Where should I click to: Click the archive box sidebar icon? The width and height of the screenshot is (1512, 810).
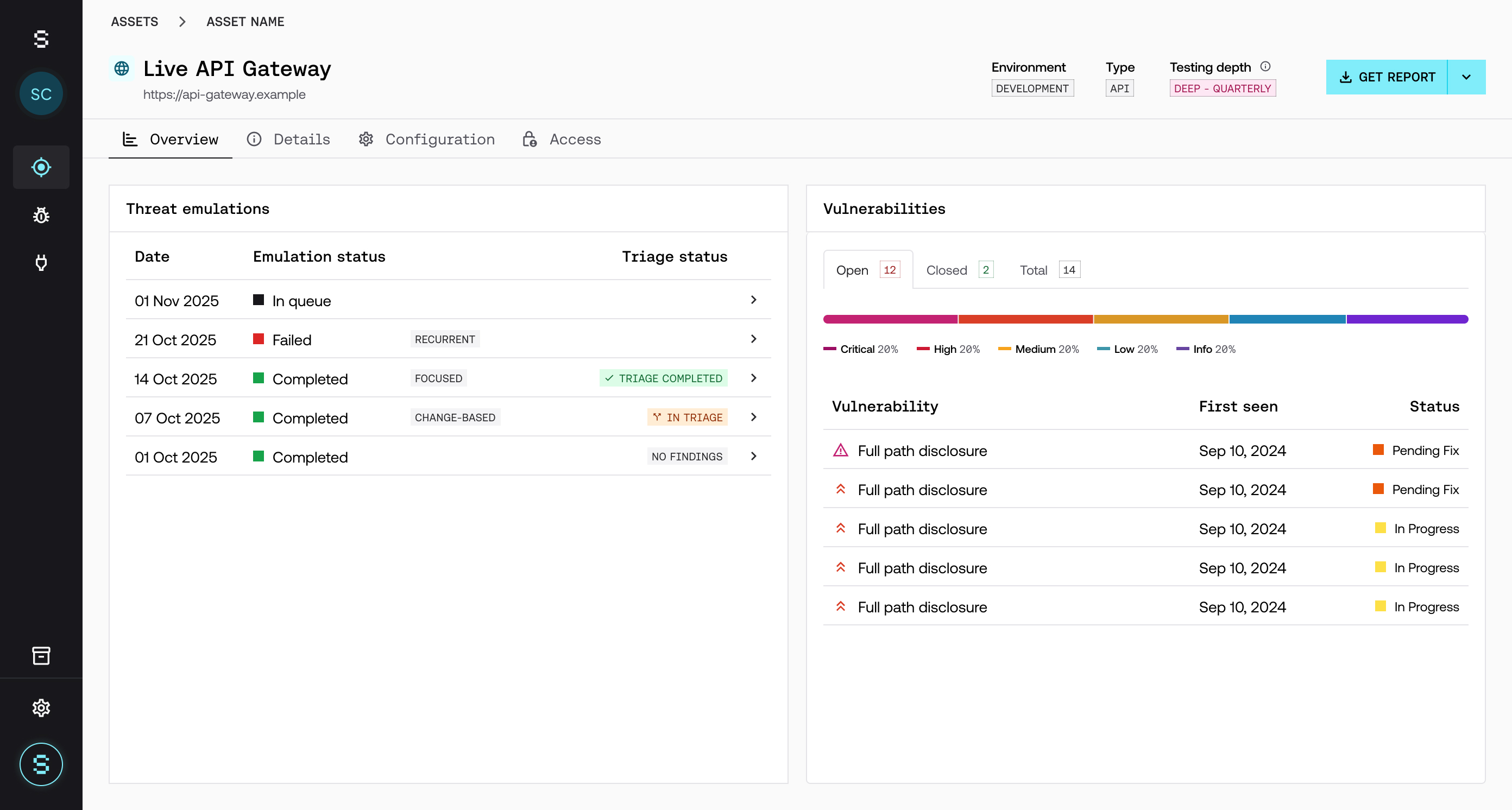41,655
